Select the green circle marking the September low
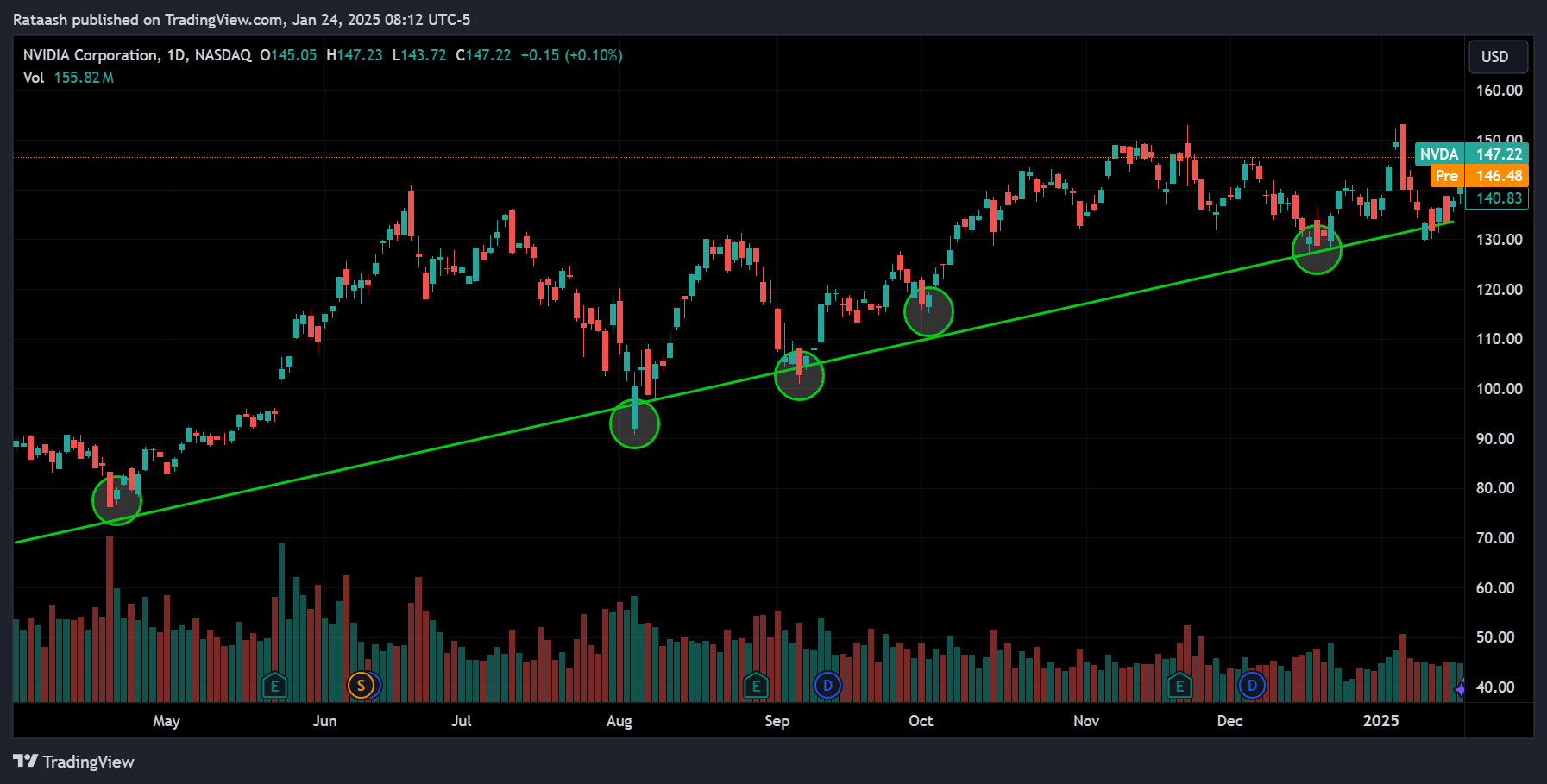Image resolution: width=1547 pixels, height=784 pixels. [799, 375]
